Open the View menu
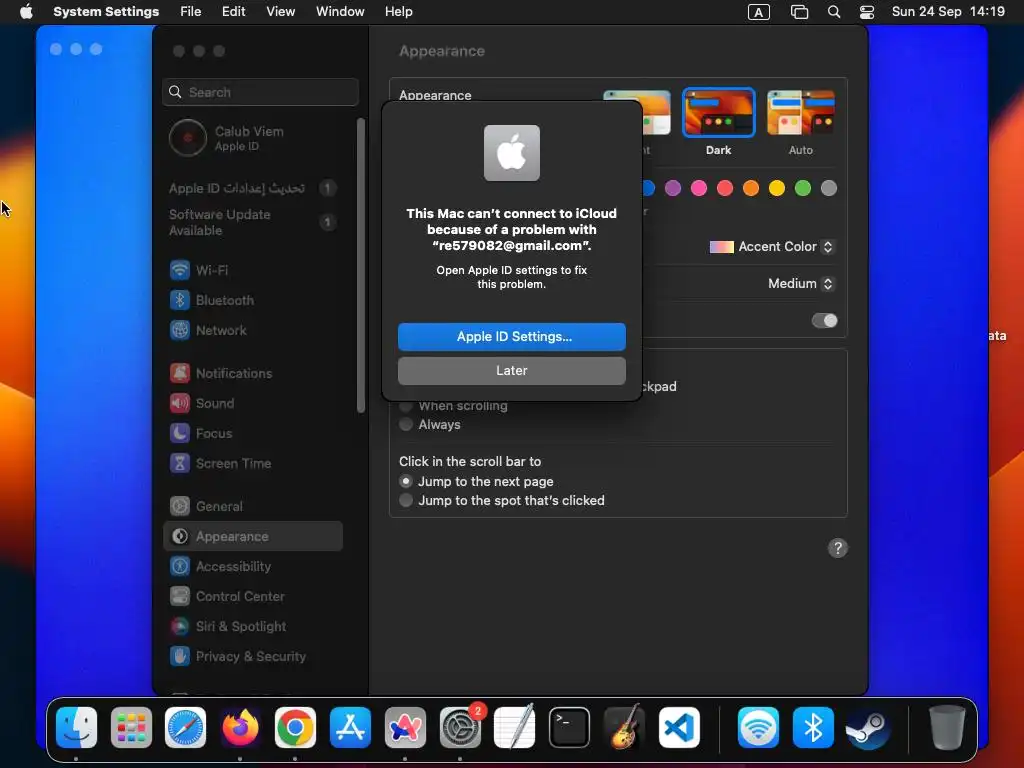Viewport: 1024px width, 768px height. pos(281,12)
